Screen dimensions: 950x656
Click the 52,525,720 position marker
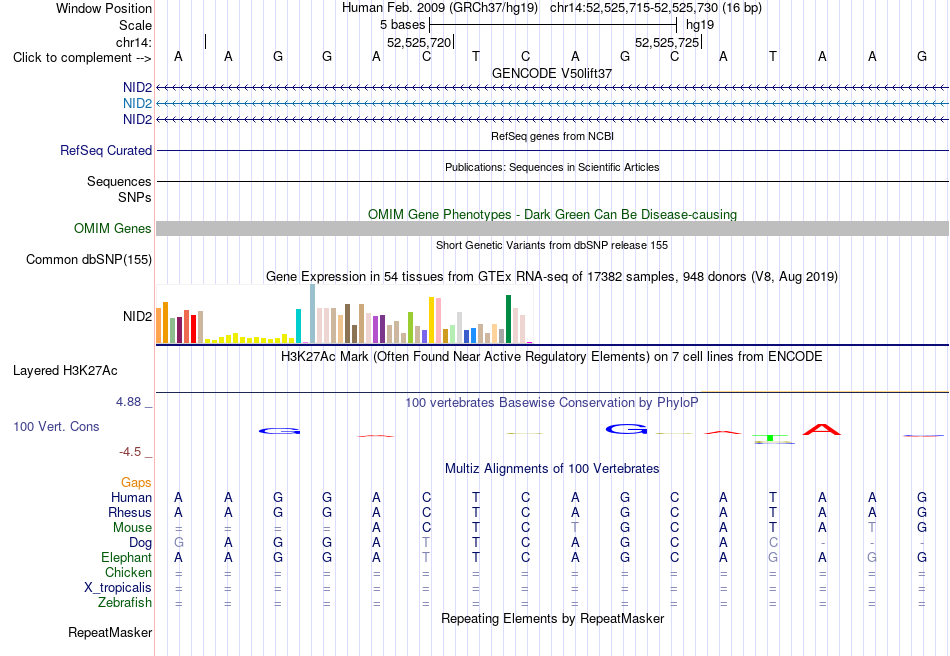point(419,42)
